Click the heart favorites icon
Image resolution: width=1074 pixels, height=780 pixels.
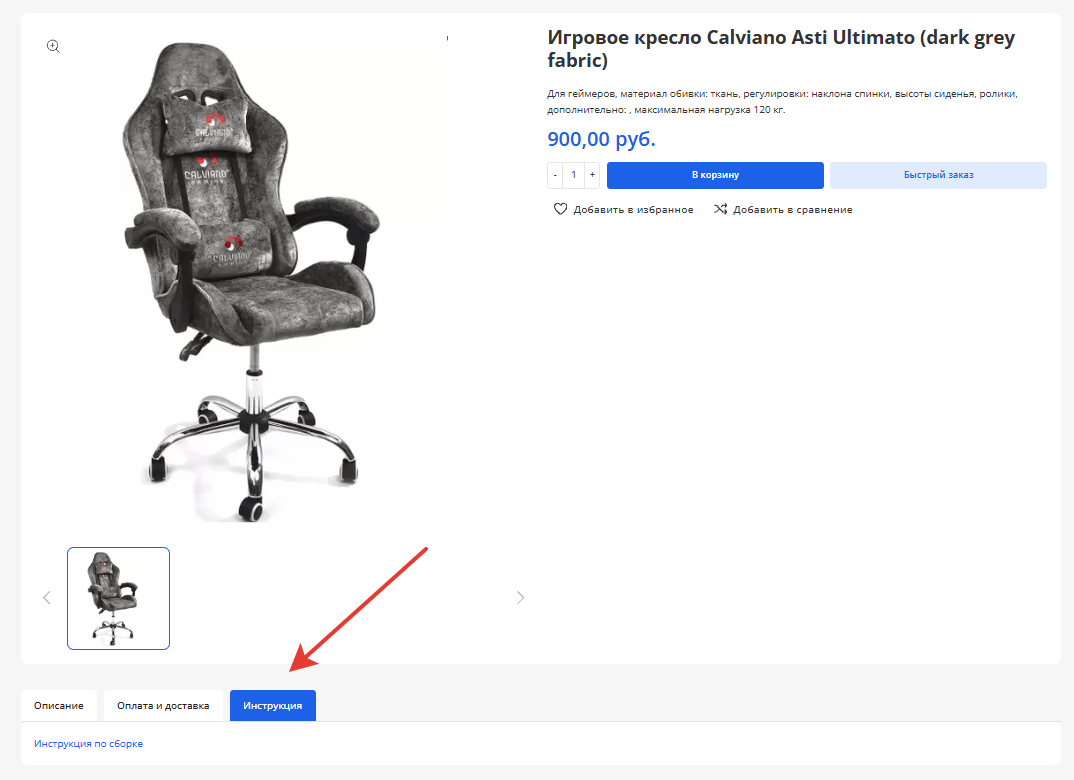(x=560, y=209)
